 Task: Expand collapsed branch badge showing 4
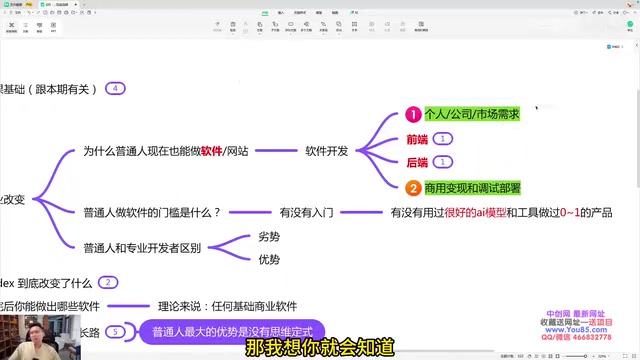click(116, 88)
